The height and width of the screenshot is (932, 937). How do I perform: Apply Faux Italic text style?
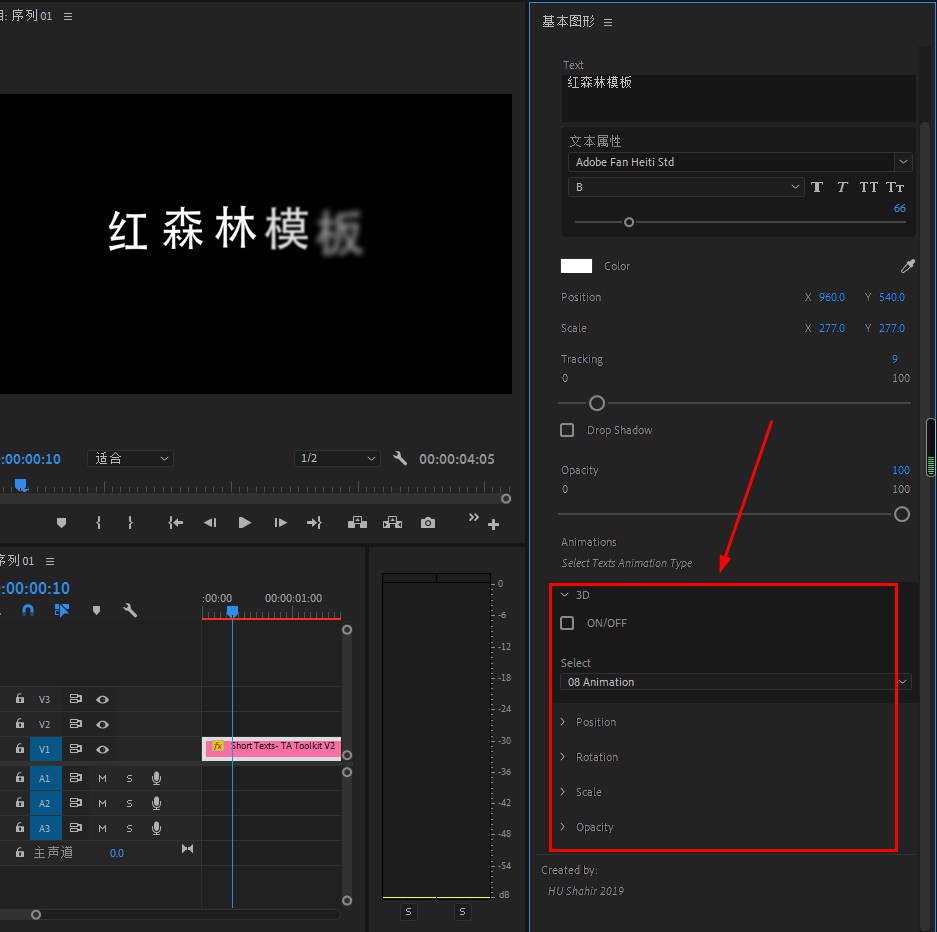click(842, 187)
